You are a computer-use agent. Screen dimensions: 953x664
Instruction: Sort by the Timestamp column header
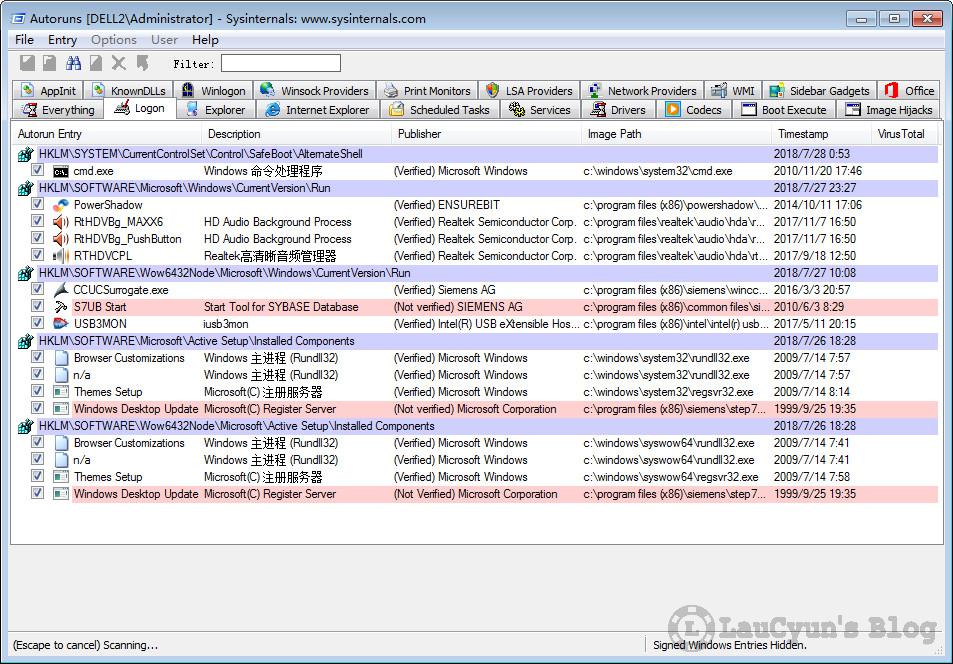(x=821, y=134)
